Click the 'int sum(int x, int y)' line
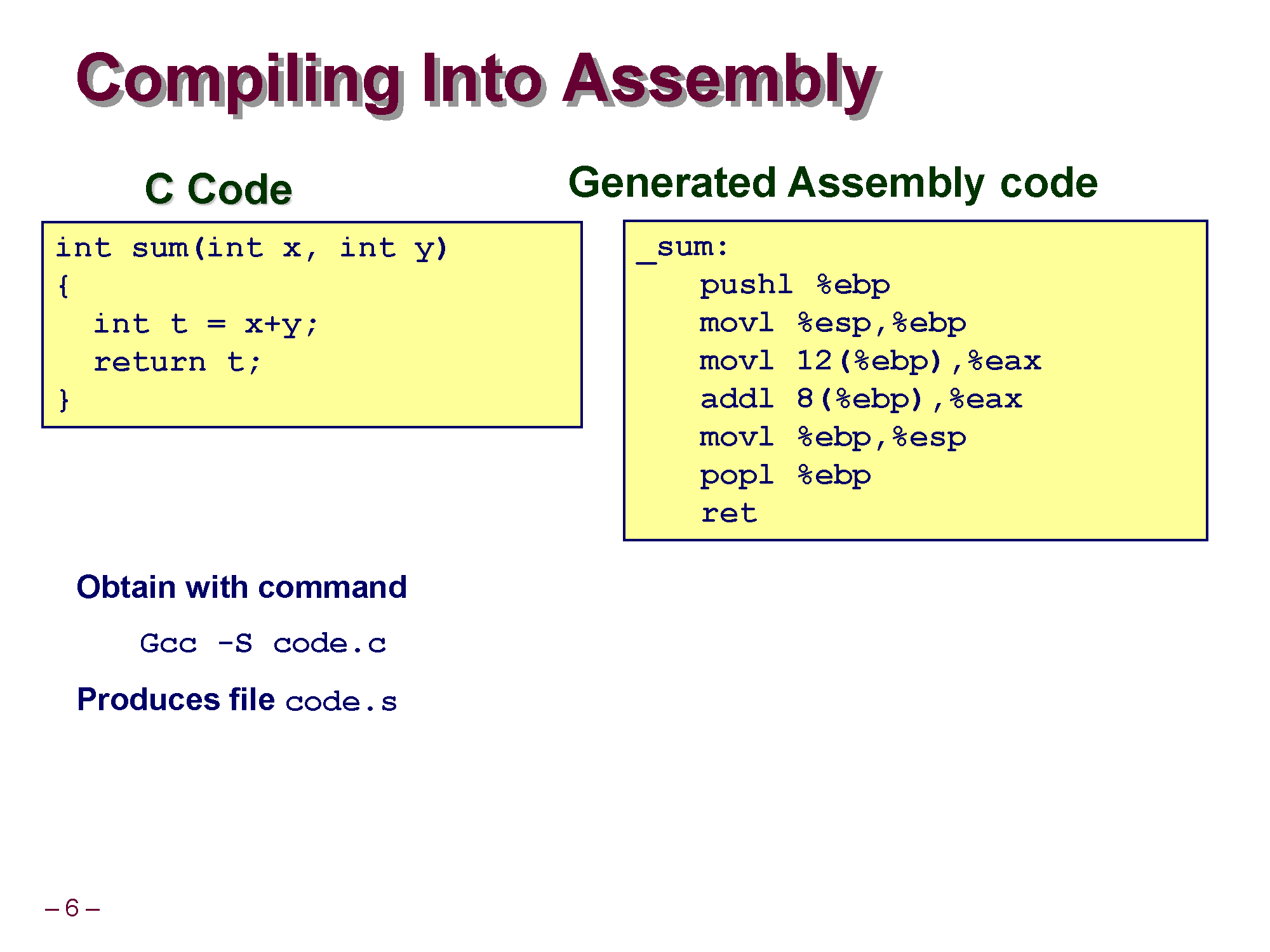 (x=251, y=248)
